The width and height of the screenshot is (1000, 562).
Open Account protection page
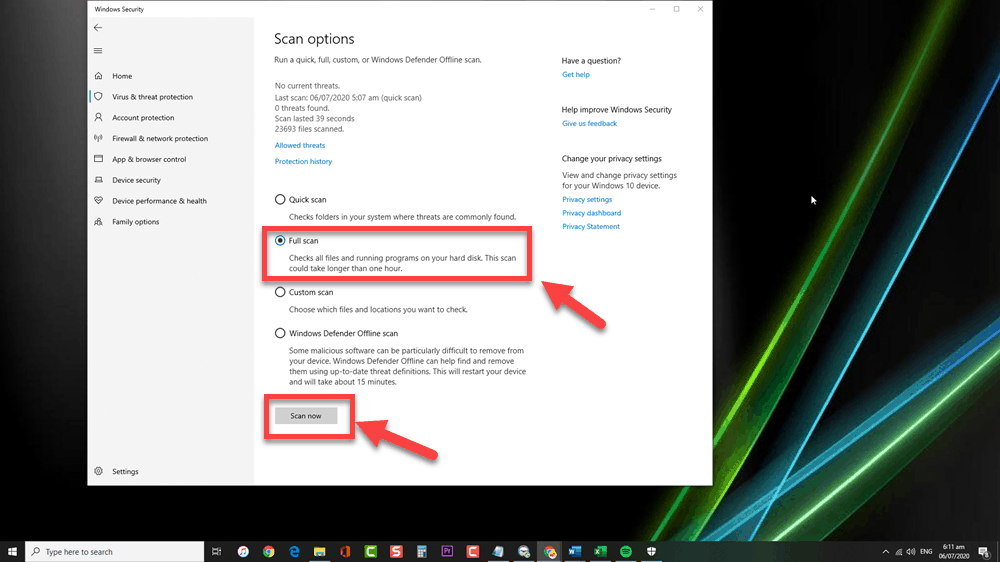coord(143,118)
